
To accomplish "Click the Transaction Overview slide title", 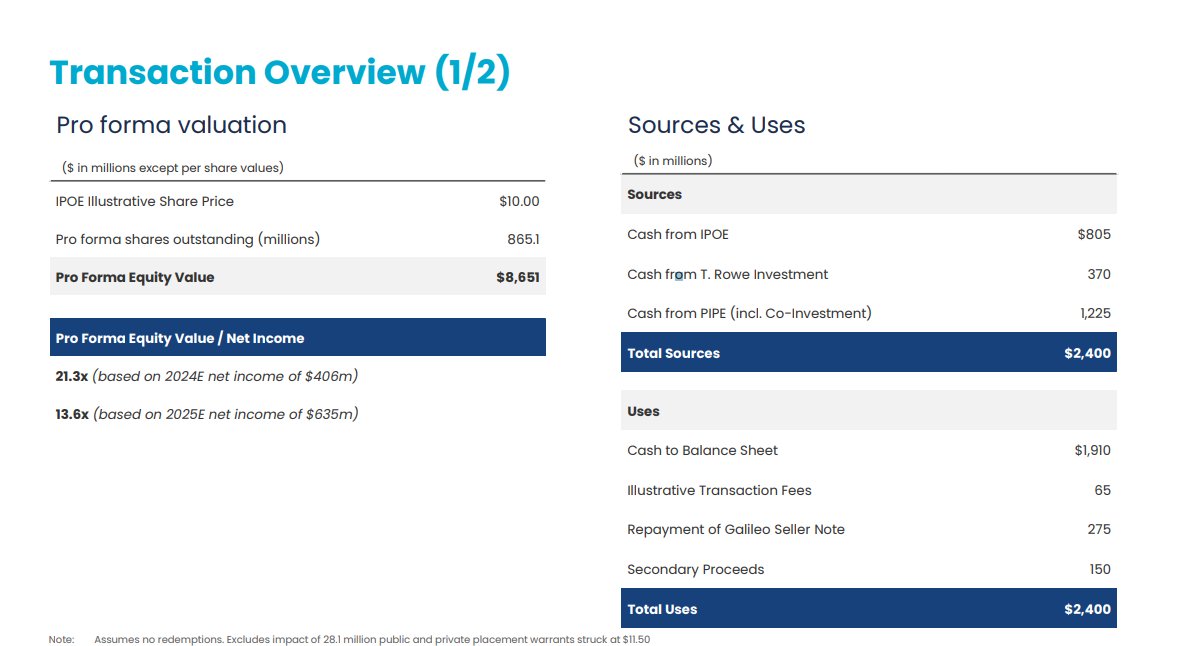I will (283, 72).
